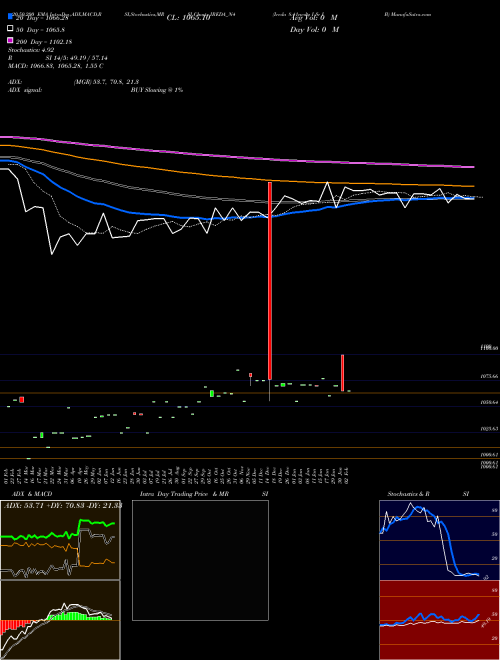Open the MACD histogram chart panel
Screen dimensions: 500x660
60,620
